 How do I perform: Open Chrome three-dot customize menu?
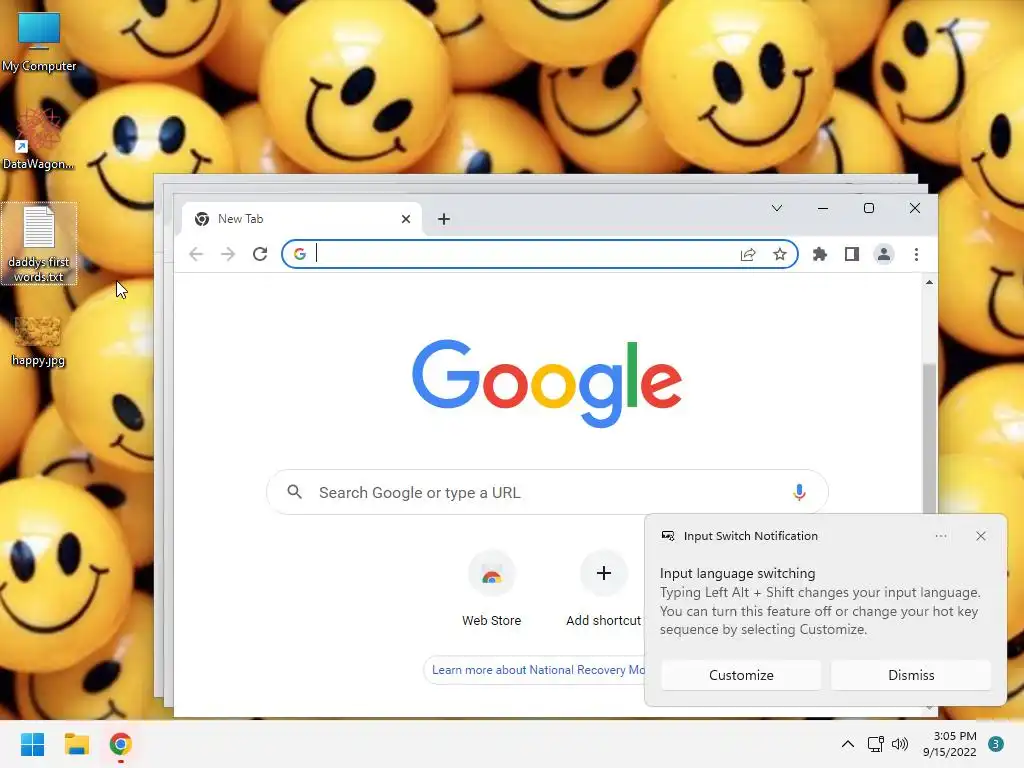(x=916, y=254)
